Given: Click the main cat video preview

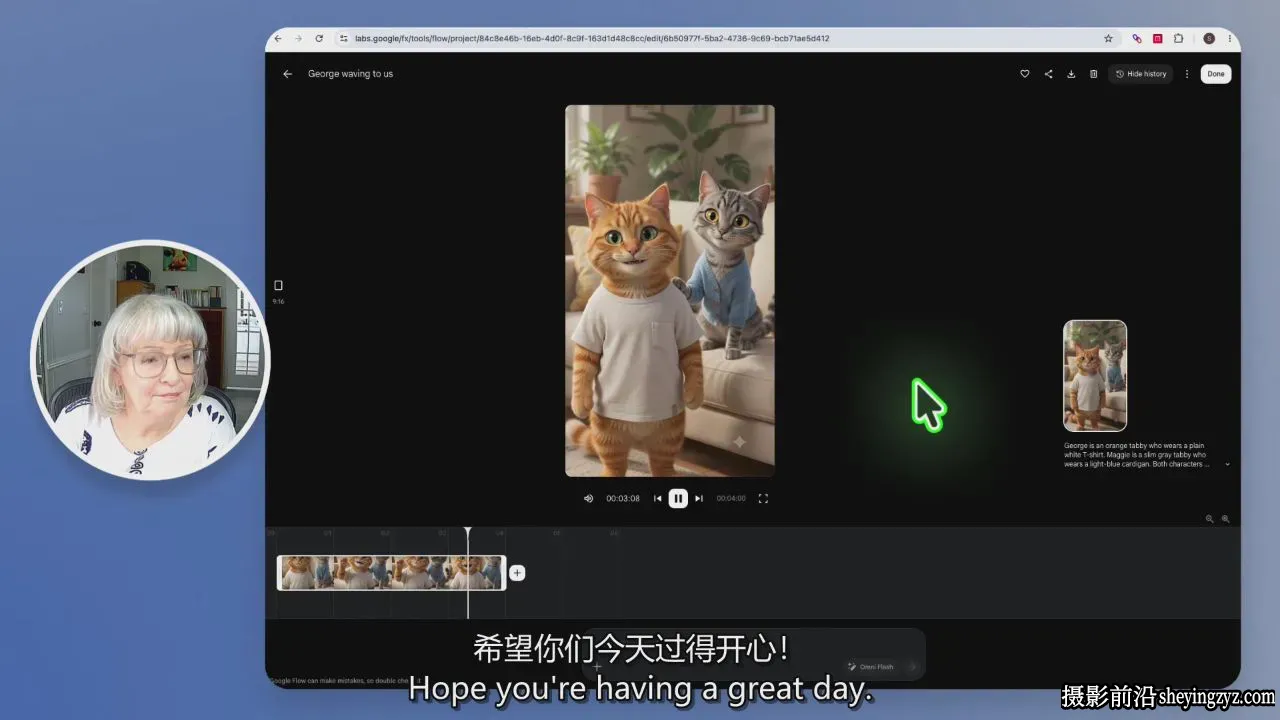Looking at the screenshot, I should [x=670, y=291].
